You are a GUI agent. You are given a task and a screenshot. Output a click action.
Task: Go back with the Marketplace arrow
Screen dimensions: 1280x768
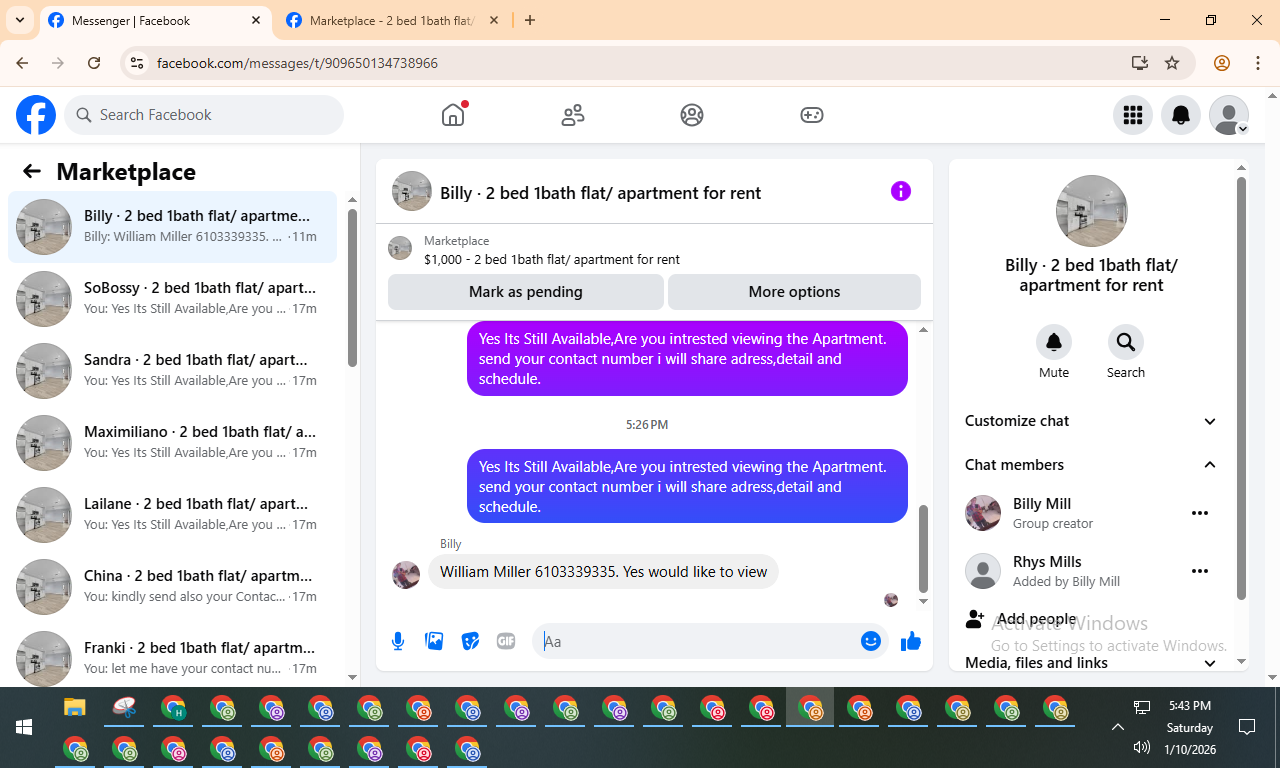tap(32, 171)
